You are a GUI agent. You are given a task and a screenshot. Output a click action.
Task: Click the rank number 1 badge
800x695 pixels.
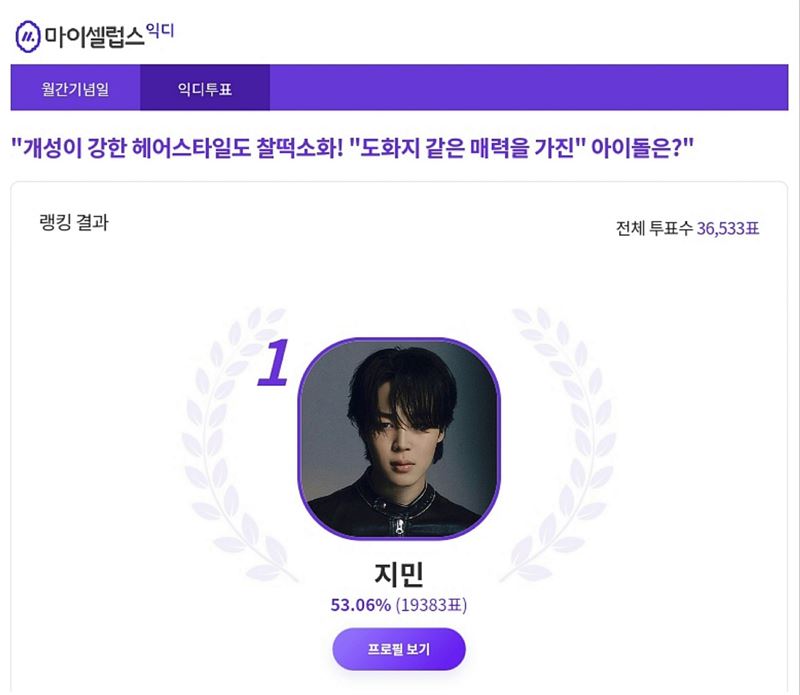pyautogui.click(x=273, y=363)
